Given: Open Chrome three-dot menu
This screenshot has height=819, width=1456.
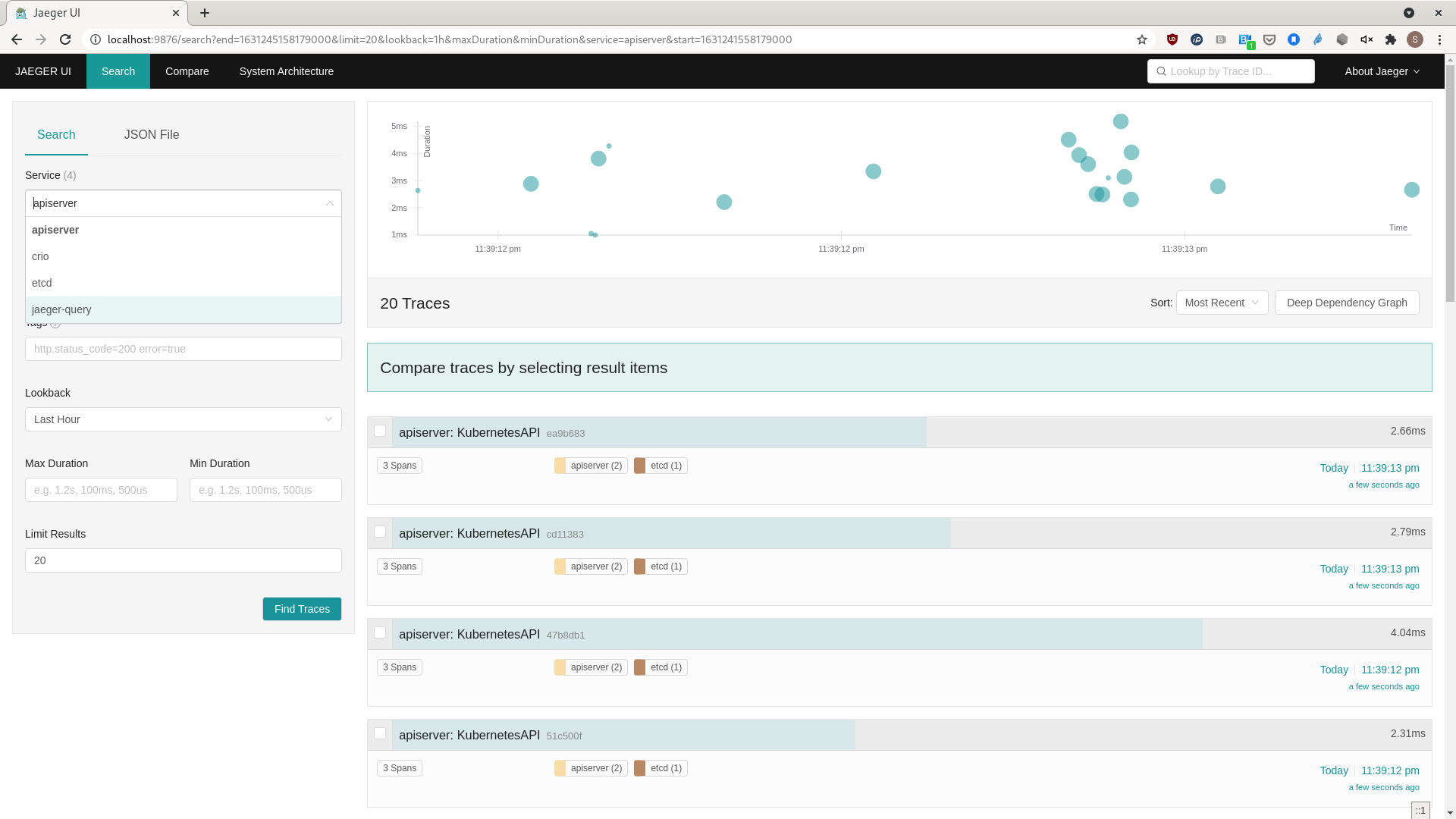Looking at the screenshot, I should click(x=1439, y=39).
